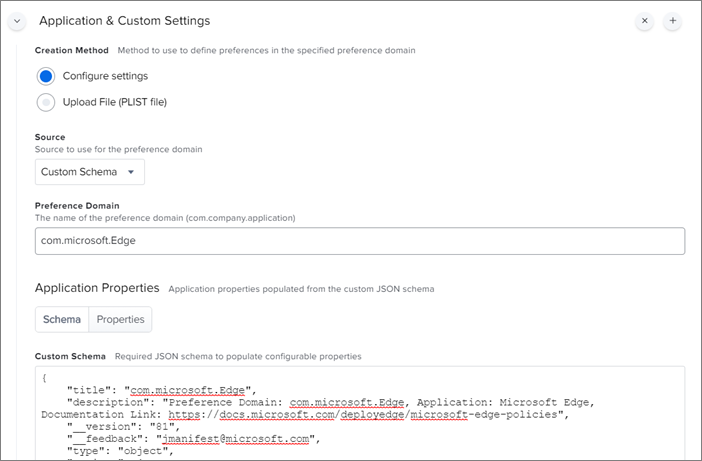Switch to the Schema tab
The width and height of the screenshot is (702, 461).
tap(62, 319)
